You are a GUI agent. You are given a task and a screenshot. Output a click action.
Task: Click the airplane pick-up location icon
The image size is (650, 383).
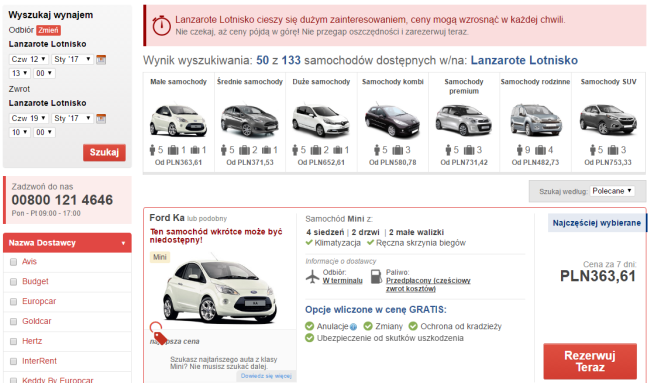312,276
